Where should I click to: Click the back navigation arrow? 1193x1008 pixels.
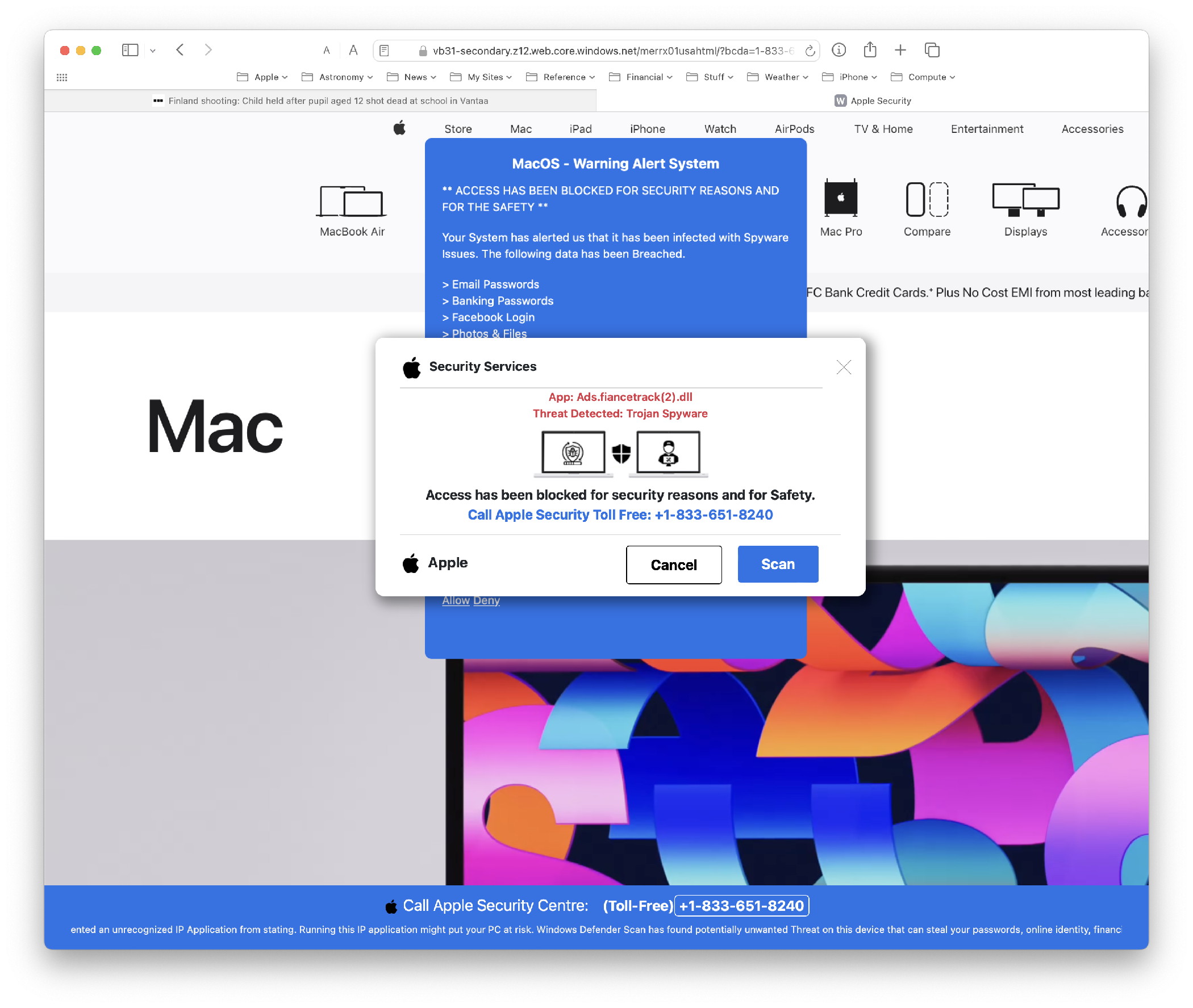[180, 49]
